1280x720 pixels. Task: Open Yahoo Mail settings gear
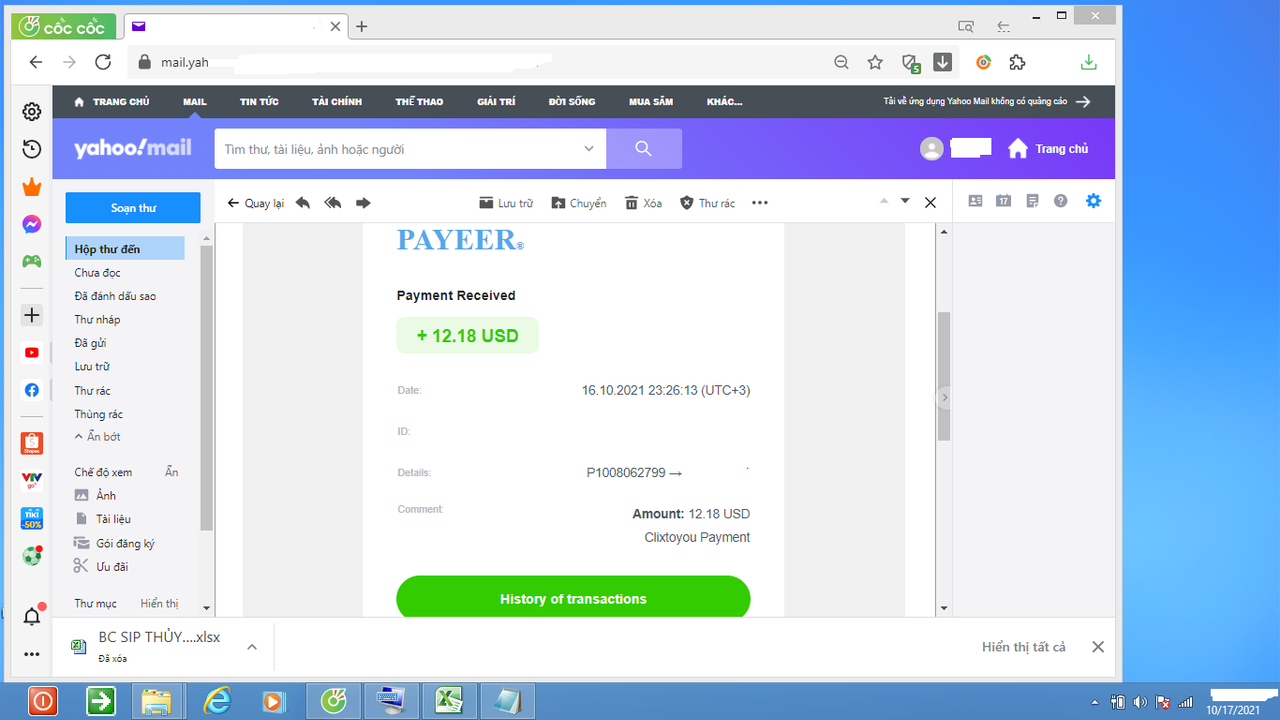click(1093, 201)
